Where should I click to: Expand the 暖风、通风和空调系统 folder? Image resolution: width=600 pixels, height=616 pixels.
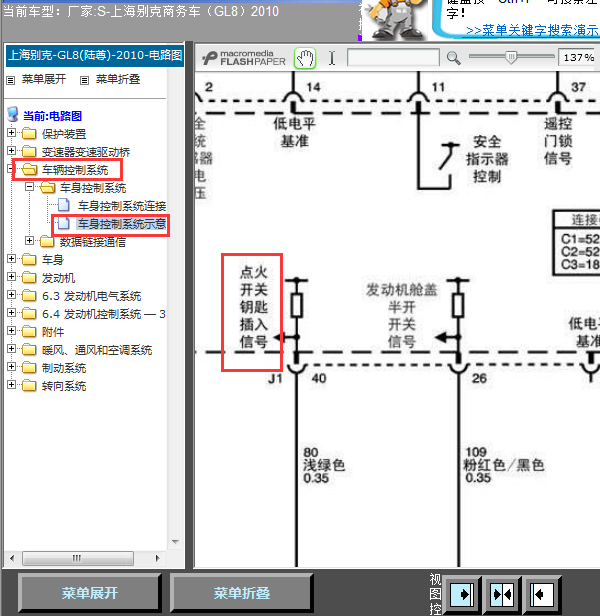click(x=11, y=348)
